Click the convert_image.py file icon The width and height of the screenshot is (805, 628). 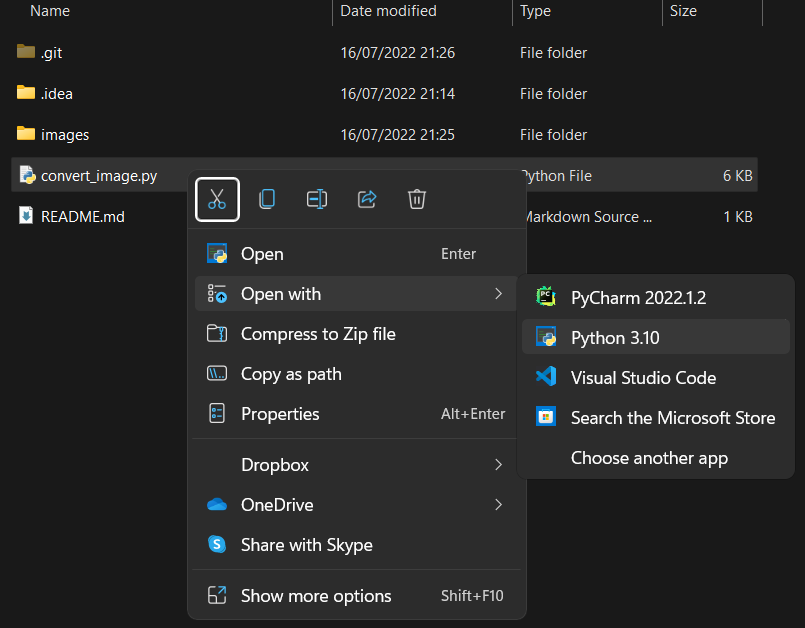(x=27, y=175)
